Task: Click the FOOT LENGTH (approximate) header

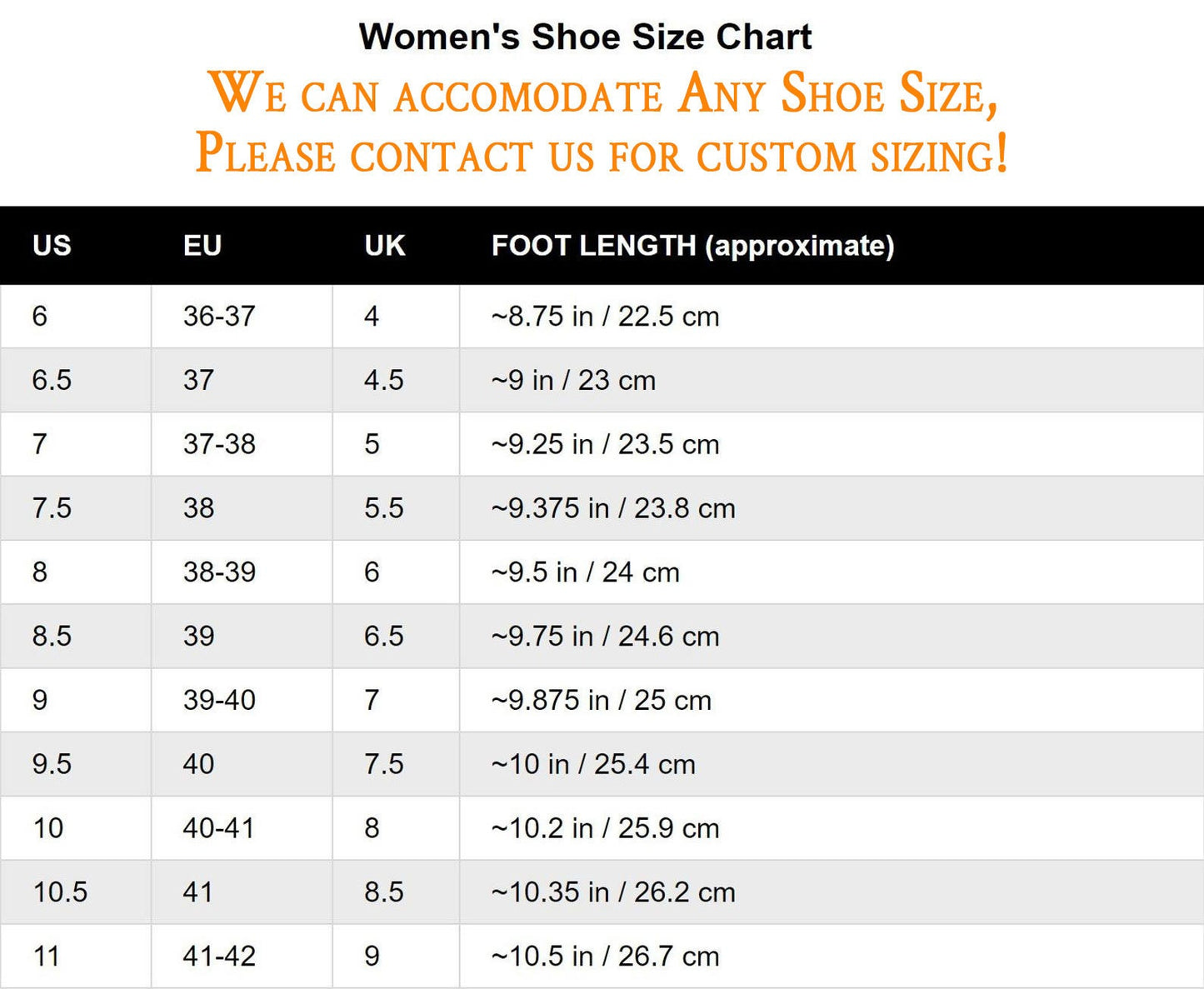Action: click(x=692, y=246)
